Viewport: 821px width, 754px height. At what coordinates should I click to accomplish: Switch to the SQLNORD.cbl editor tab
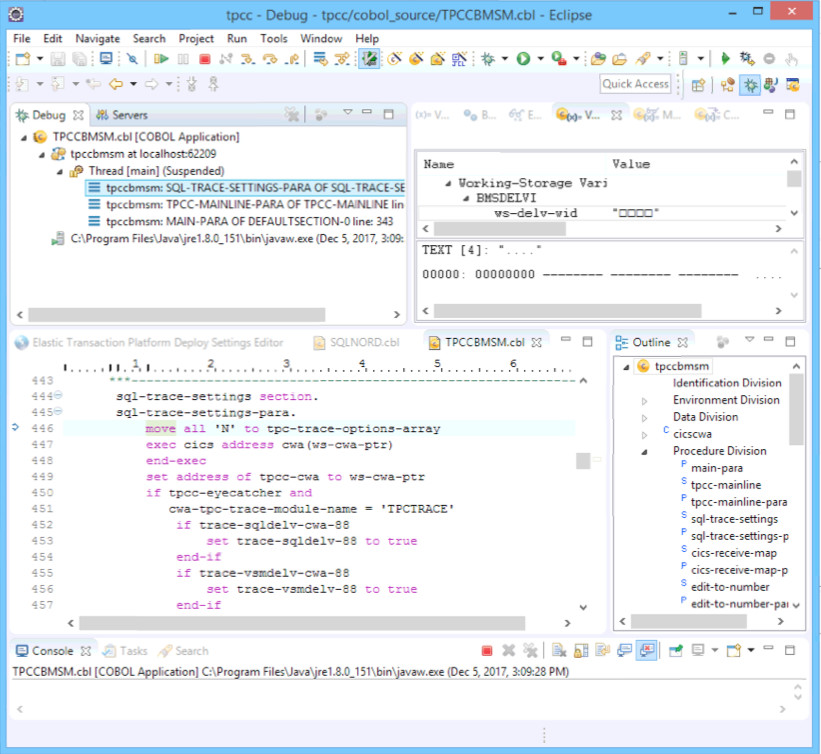[x=356, y=342]
